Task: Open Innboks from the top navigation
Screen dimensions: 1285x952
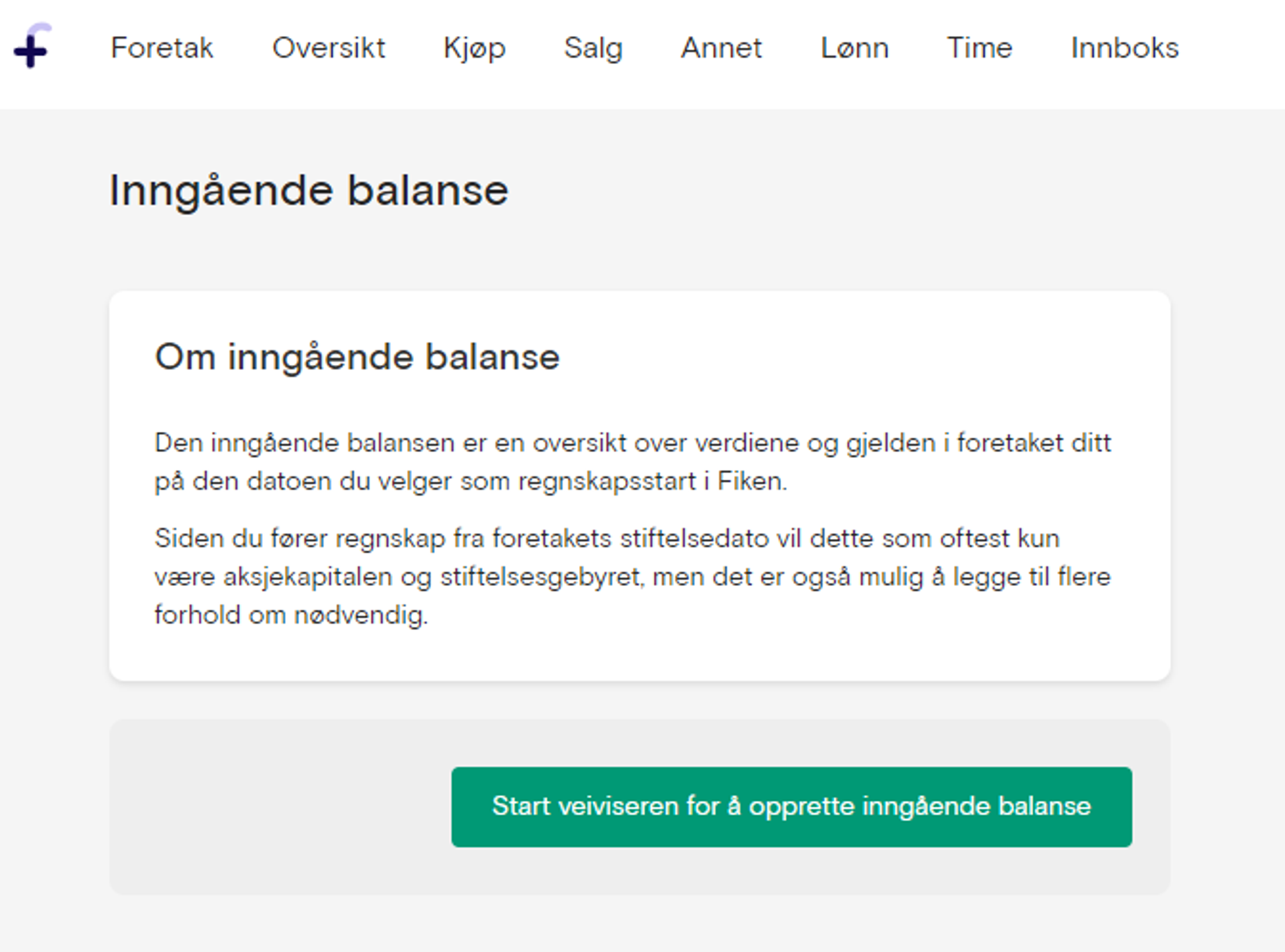Action: (x=1124, y=49)
